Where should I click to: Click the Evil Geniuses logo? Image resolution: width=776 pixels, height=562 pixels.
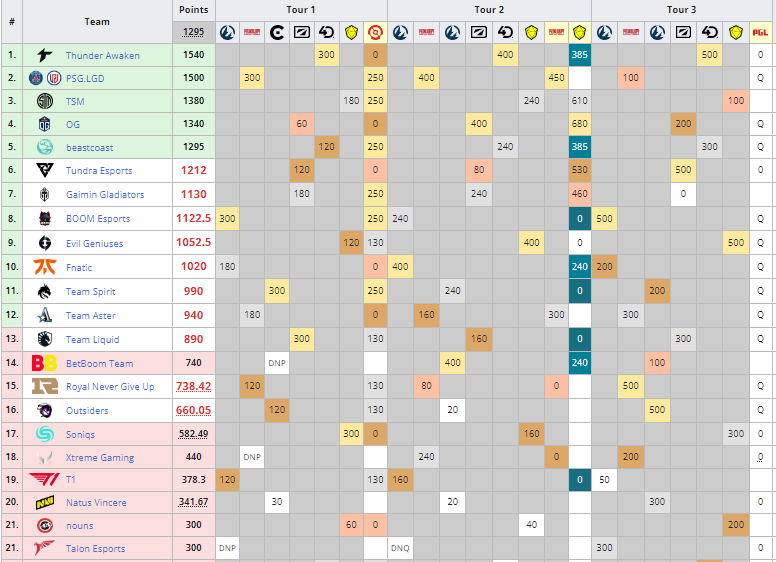click(45, 243)
